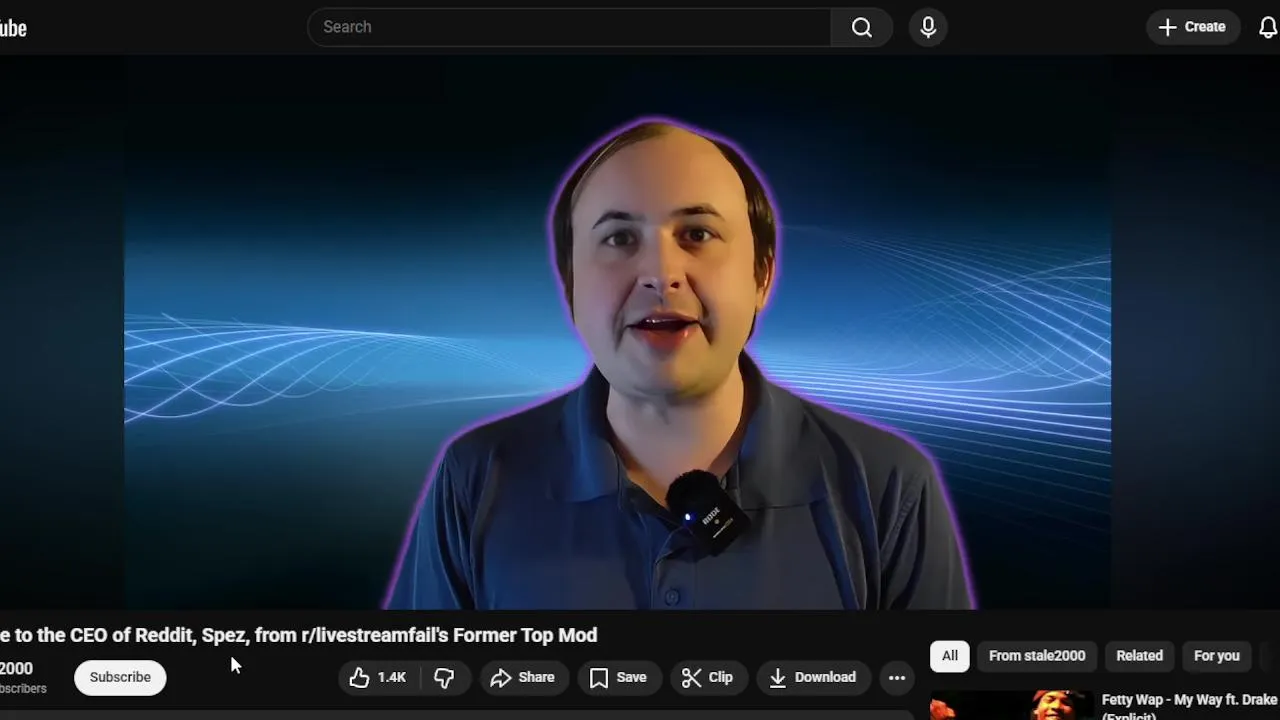Click the Create button
Viewport: 1280px width, 720px height.
[x=1192, y=27]
